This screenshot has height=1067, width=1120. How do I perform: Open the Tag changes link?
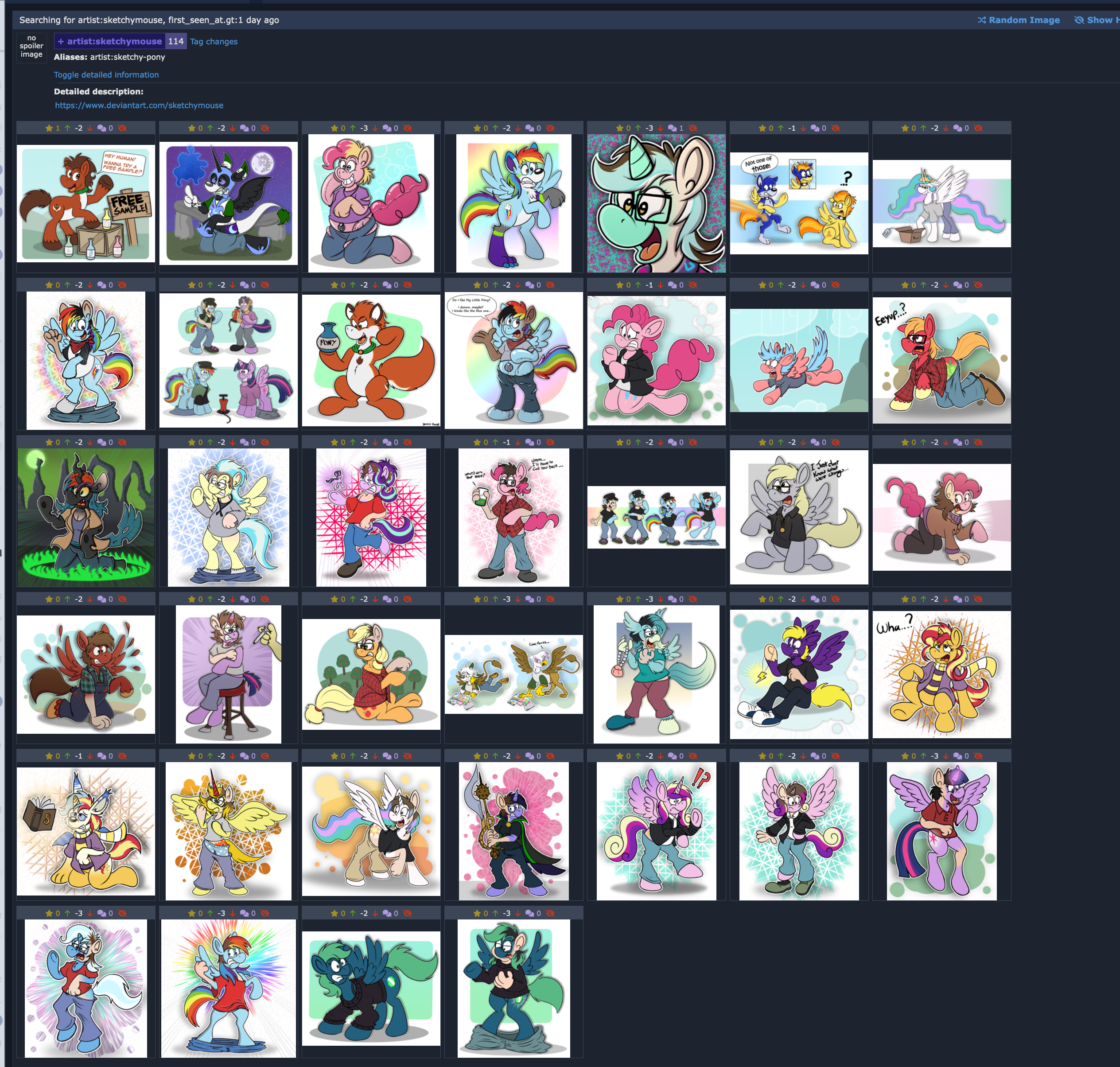point(214,42)
